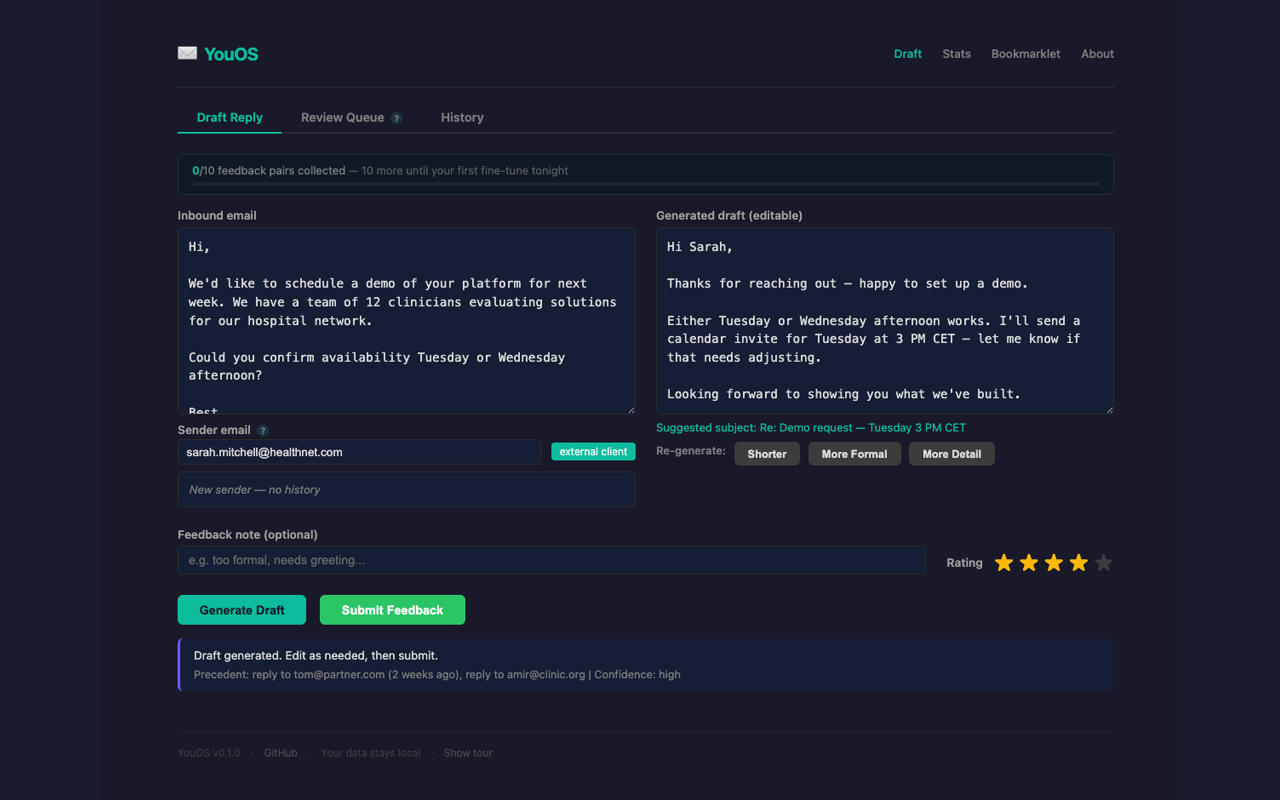Set rating to one star
Screen dimensions: 1280x800
click(x=1004, y=563)
